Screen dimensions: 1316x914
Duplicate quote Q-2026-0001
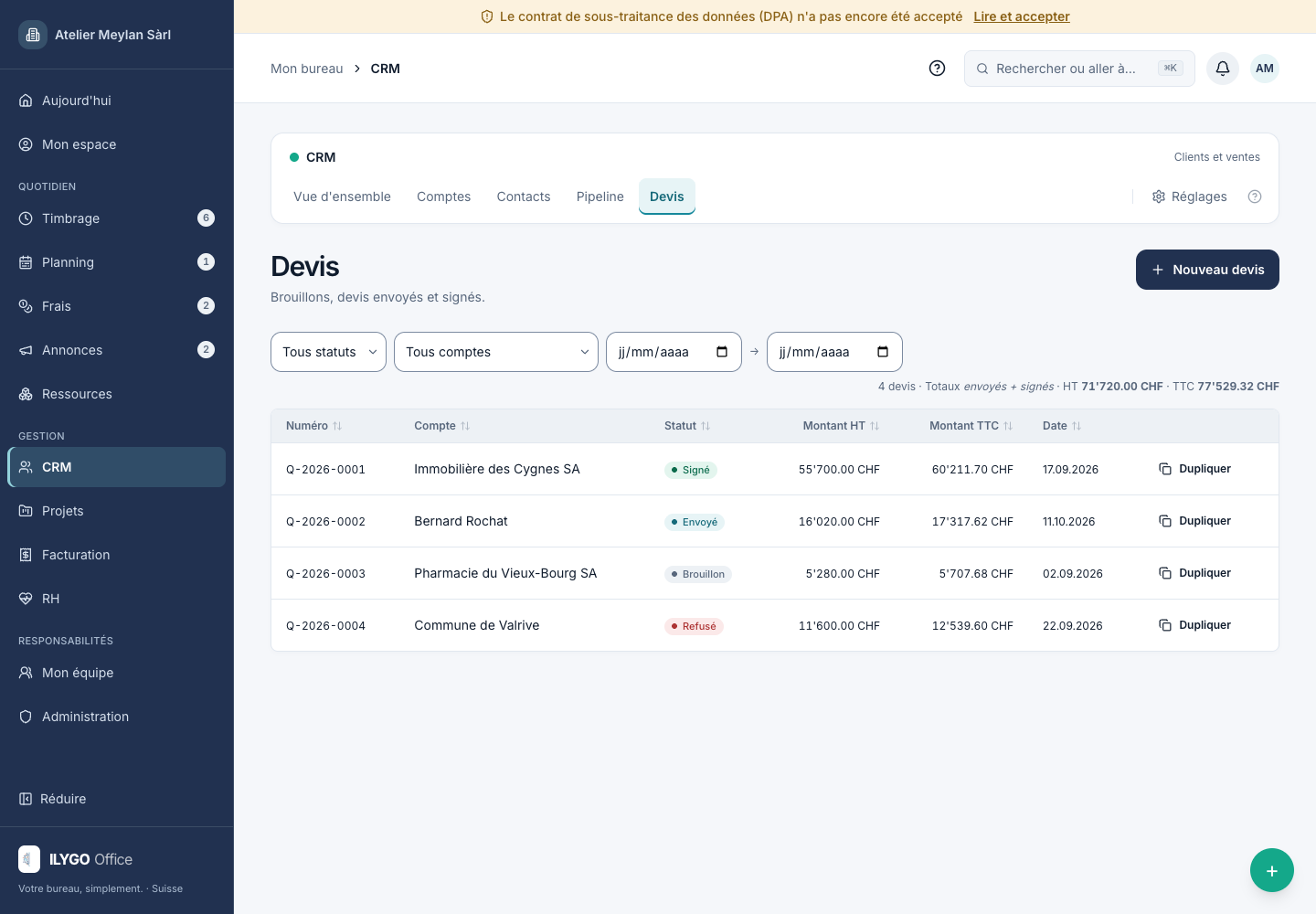pos(1195,469)
